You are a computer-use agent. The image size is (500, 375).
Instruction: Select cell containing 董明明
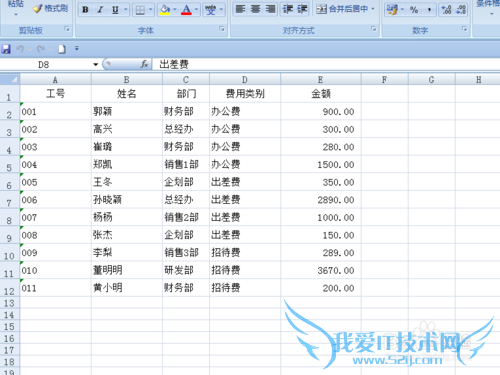(x=127, y=270)
